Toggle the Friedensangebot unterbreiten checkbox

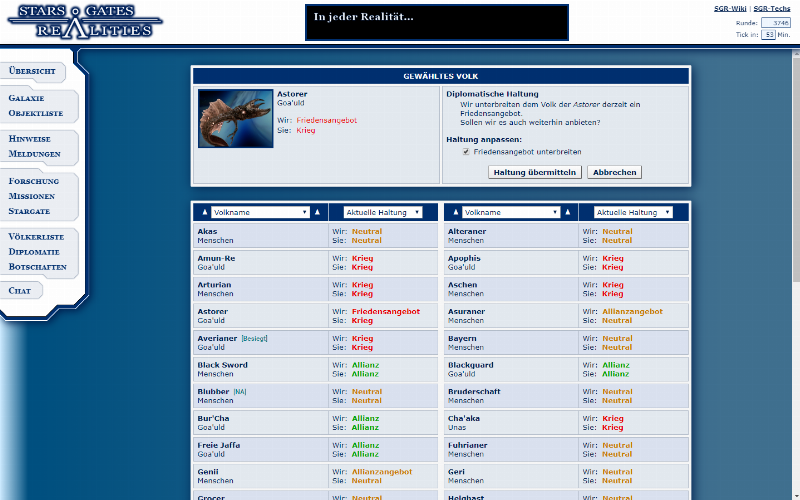(x=466, y=152)
